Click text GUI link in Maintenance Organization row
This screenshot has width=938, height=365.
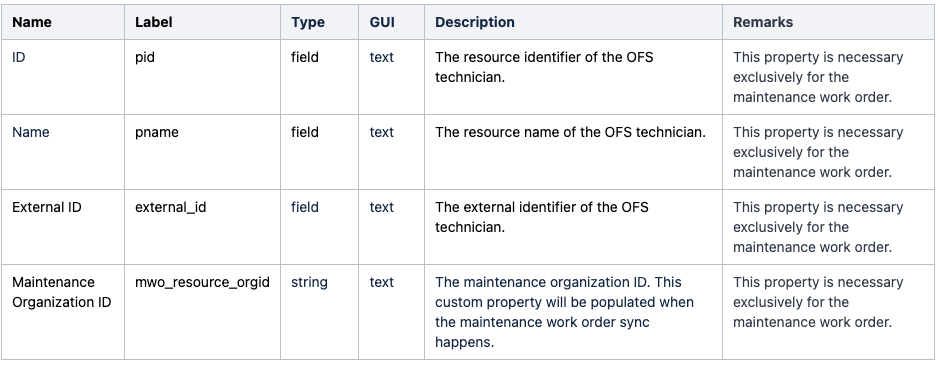point(382,282)
